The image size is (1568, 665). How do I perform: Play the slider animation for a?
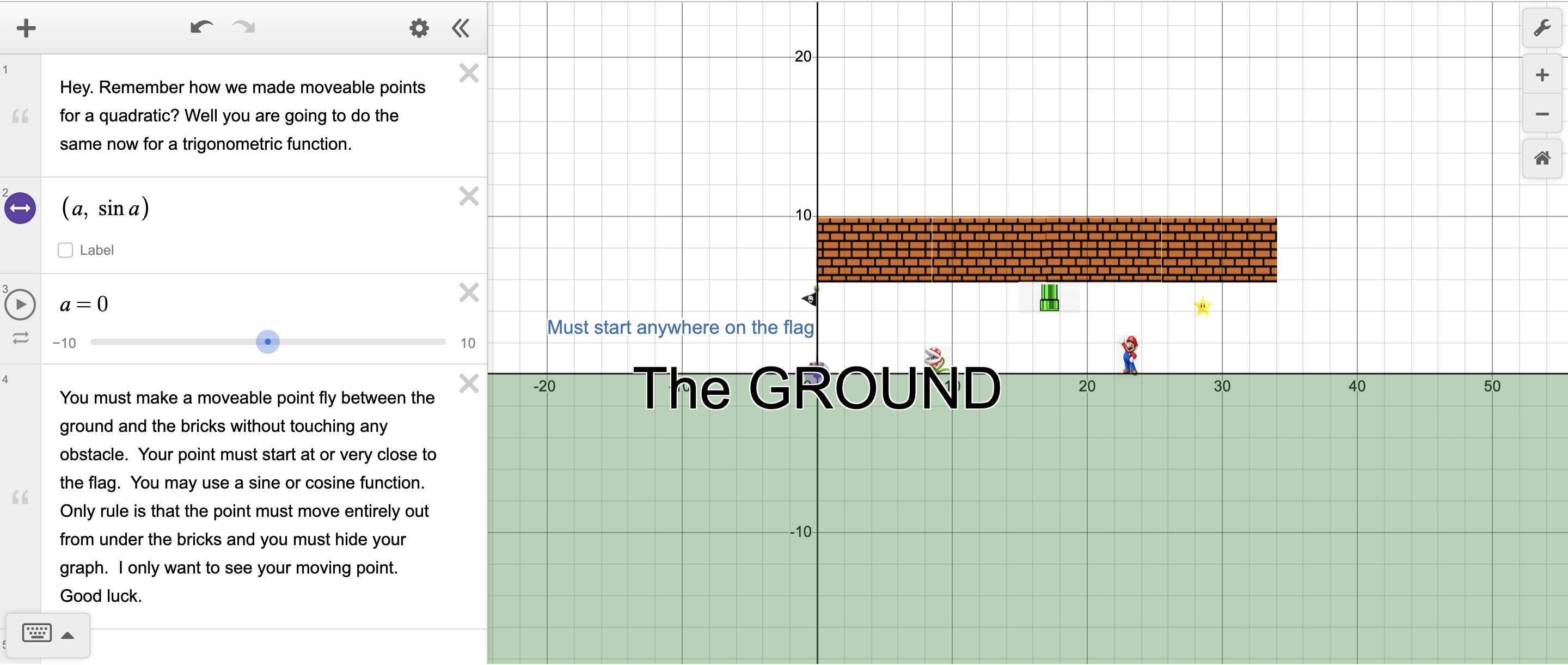(20, 304)
